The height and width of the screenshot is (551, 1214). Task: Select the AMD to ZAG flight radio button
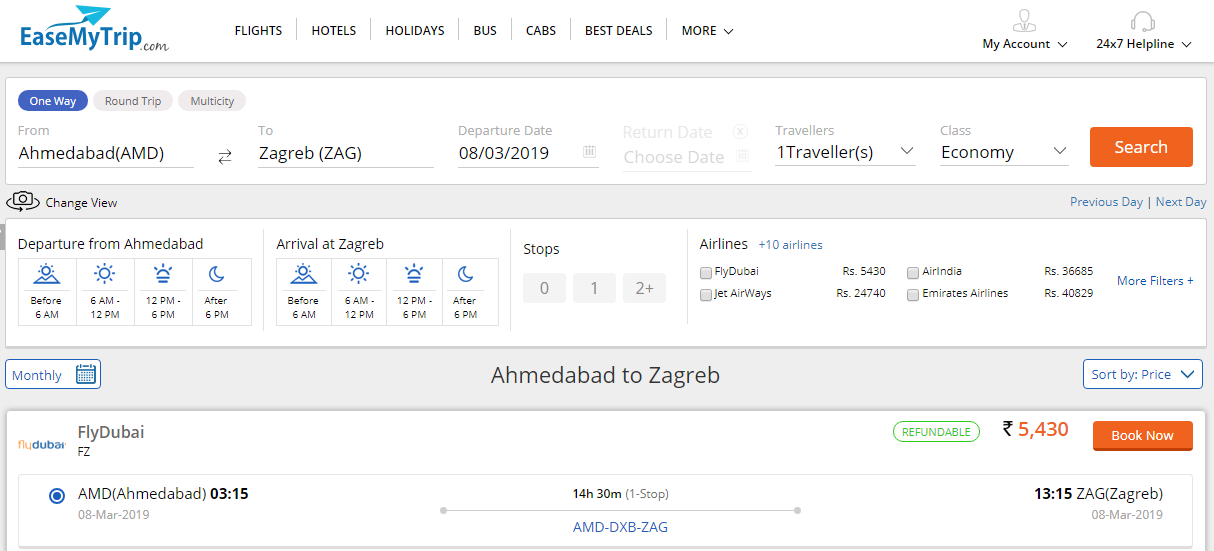click(57, 495)
